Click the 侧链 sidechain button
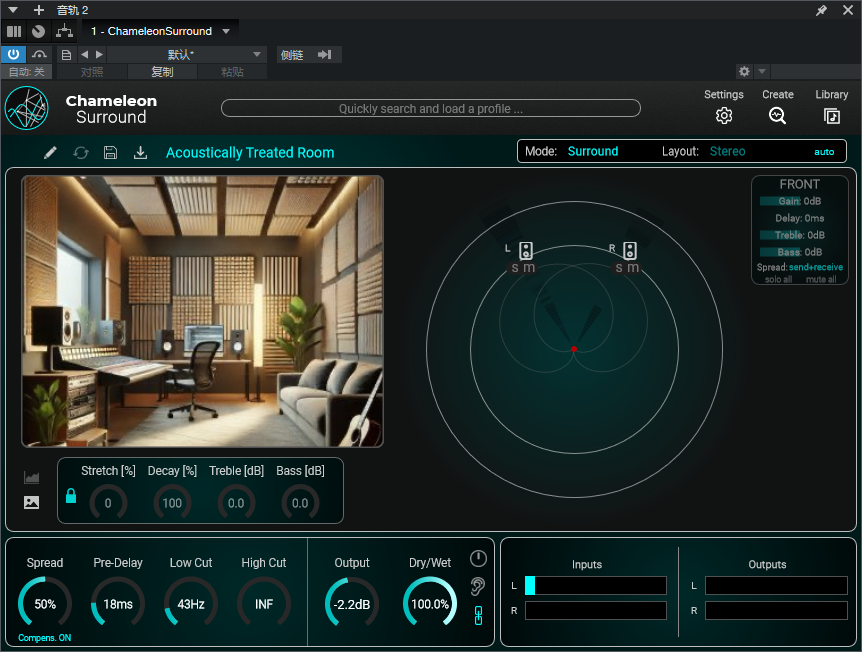Image resolution: width=862 pixels, height=652 pixels. [292, 54]
